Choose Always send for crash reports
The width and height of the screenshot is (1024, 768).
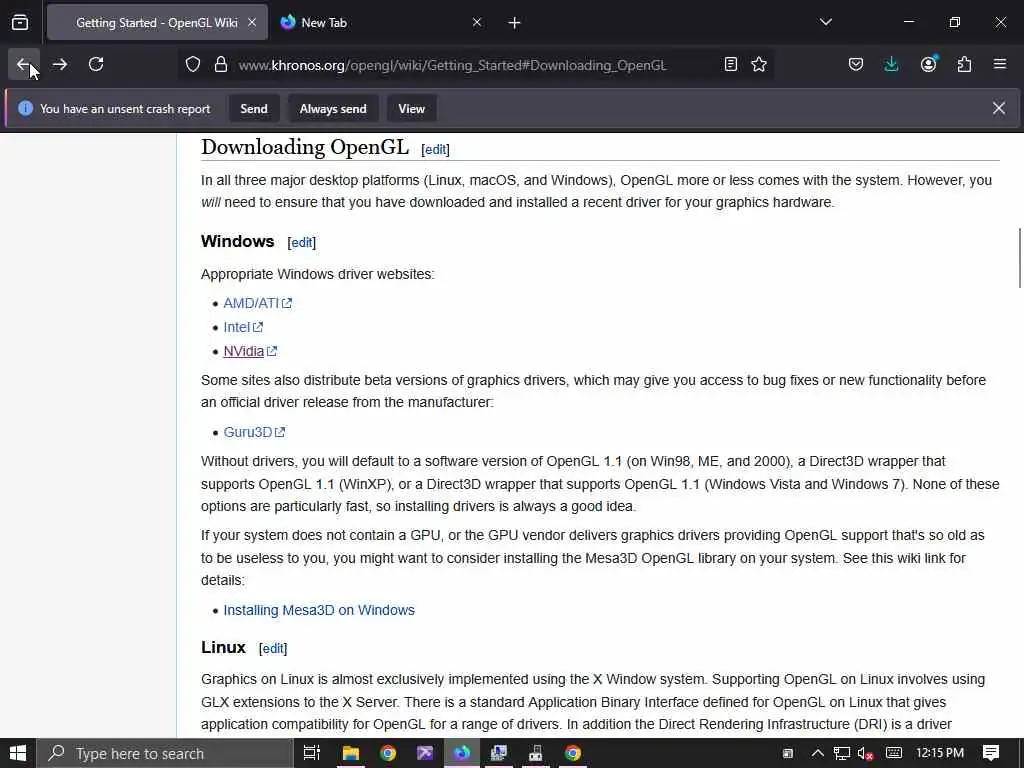coord(333,109)
